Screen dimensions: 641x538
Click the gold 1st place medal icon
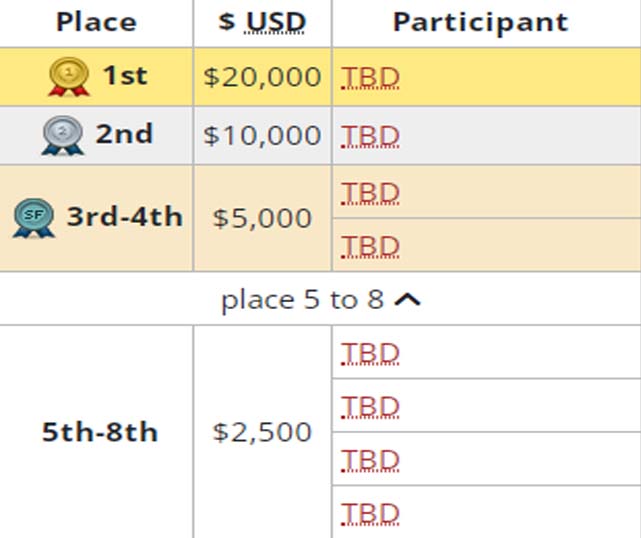tap(69, 77)
